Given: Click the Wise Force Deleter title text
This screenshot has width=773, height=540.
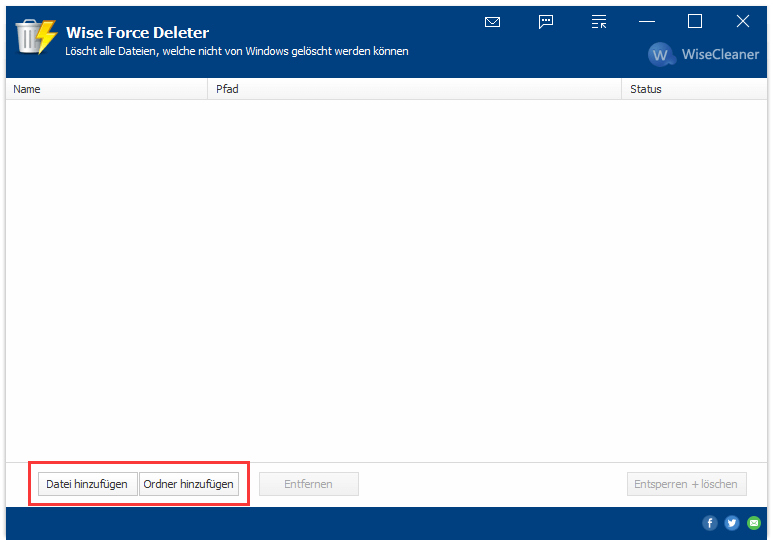Looking at the screenshot, I should coord(138,33).
